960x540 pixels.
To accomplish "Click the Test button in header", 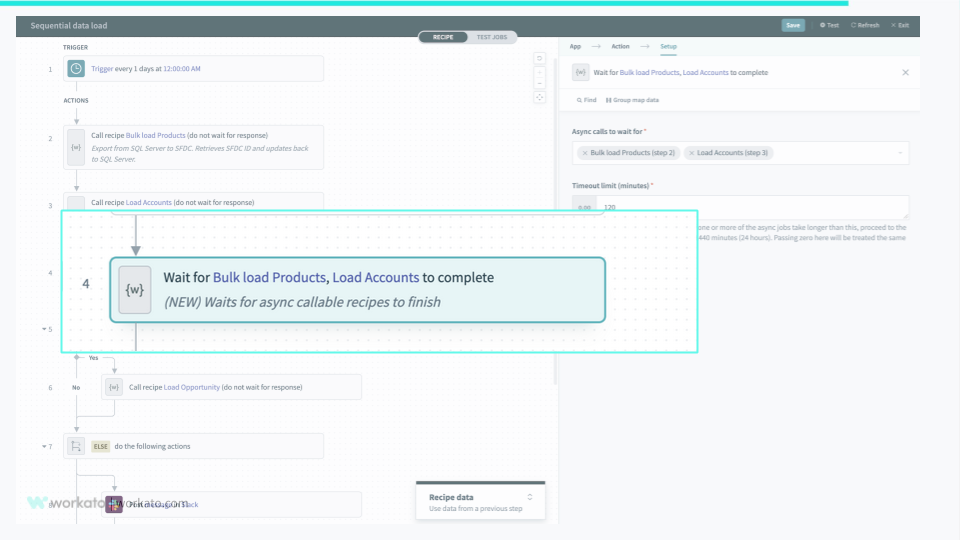I will pyautogui.click(x=830, y=25).
